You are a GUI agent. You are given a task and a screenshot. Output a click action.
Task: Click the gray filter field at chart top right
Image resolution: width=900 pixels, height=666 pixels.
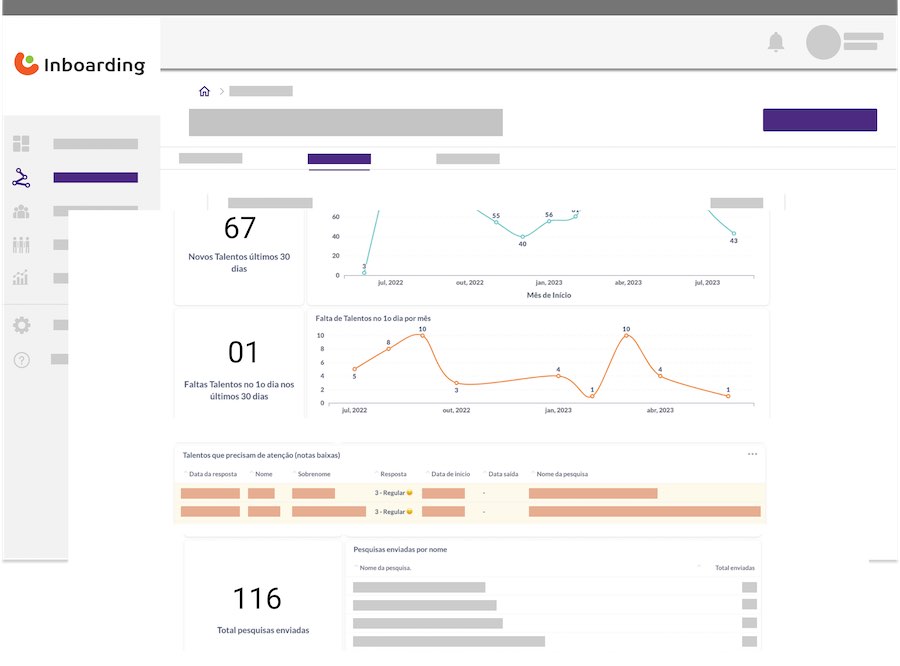click(736, 203)
